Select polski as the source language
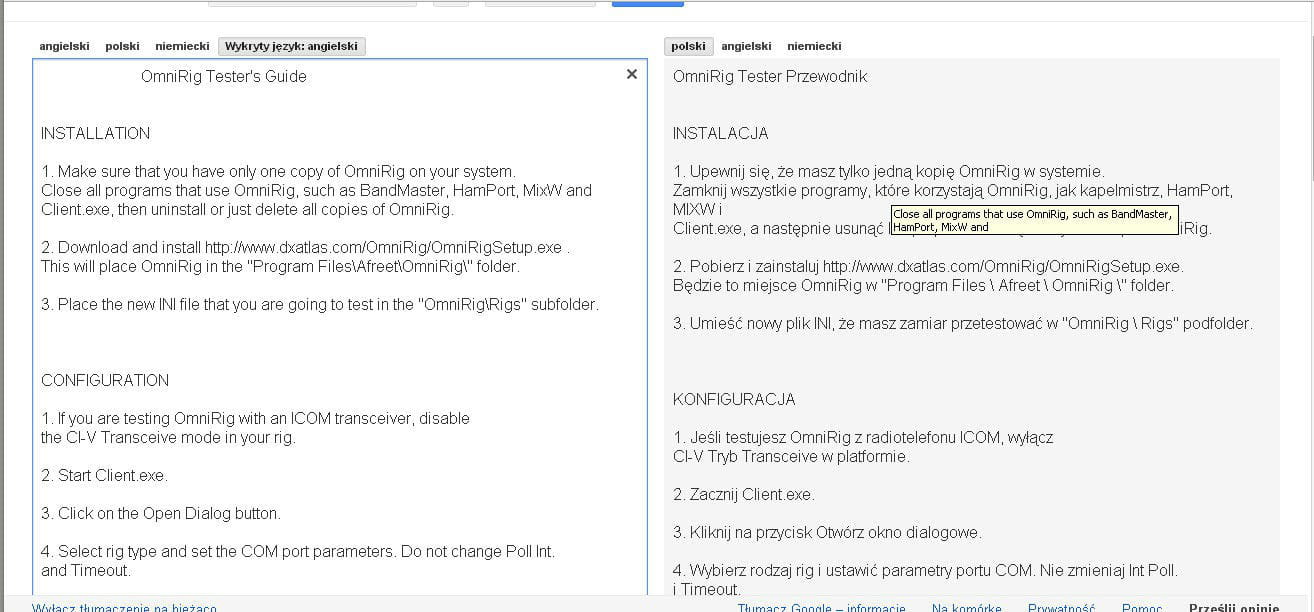Image resolution: width=1314 pixels, height=612 pixels. point(122,46)
